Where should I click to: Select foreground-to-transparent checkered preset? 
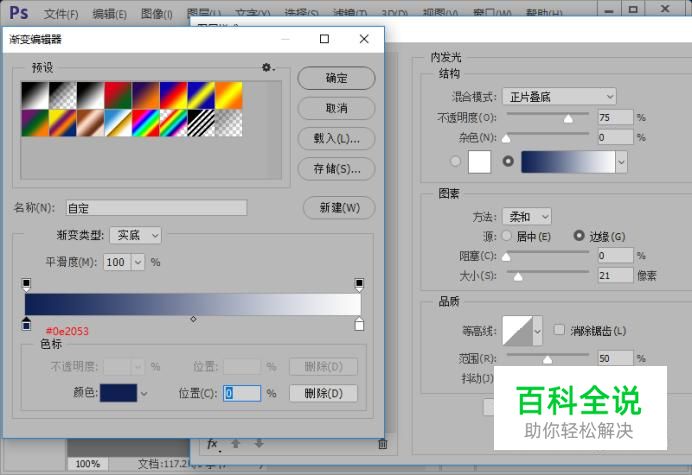pyautogui.click(x=63, y=95)
